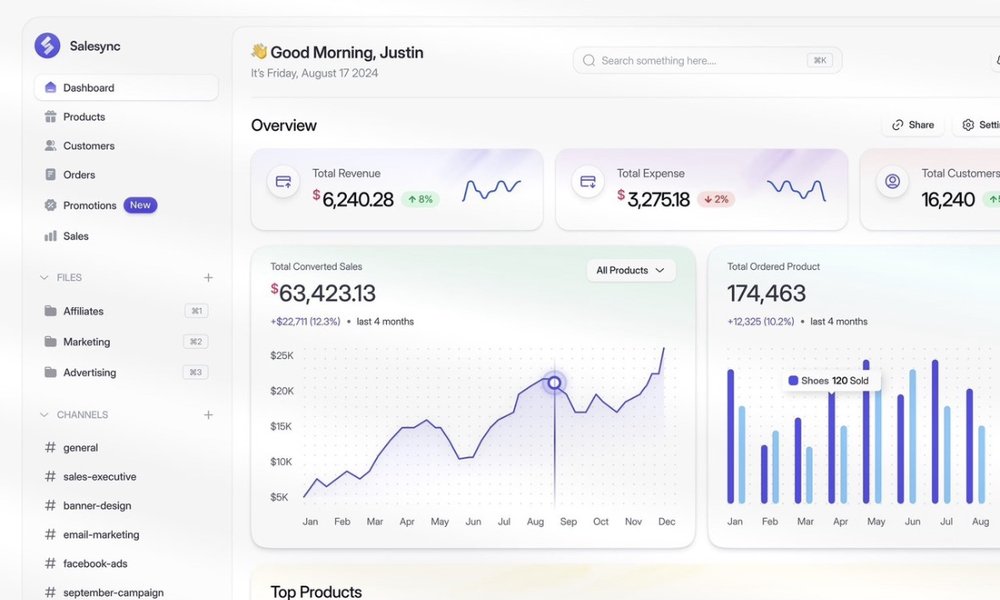The width and height of the screenshot is (1000, 600).
Task: Click the +$22,711 (12.3%) growth text
Action: pyautogui.click(x=305, y=321)
